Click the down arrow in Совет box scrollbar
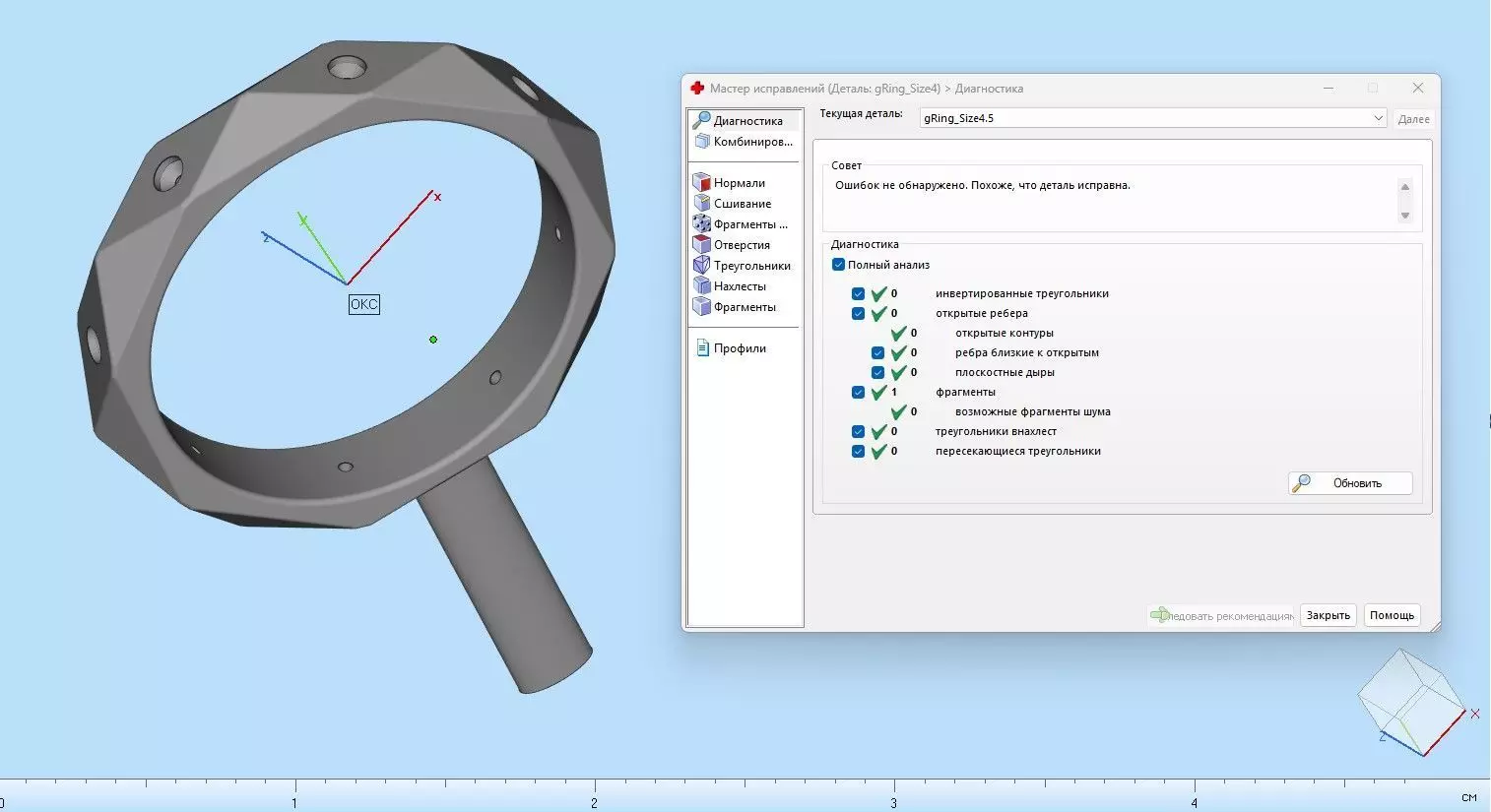Image resolution: width=1491 pixels, height=812 pixels. click(x=1405, y=216)
